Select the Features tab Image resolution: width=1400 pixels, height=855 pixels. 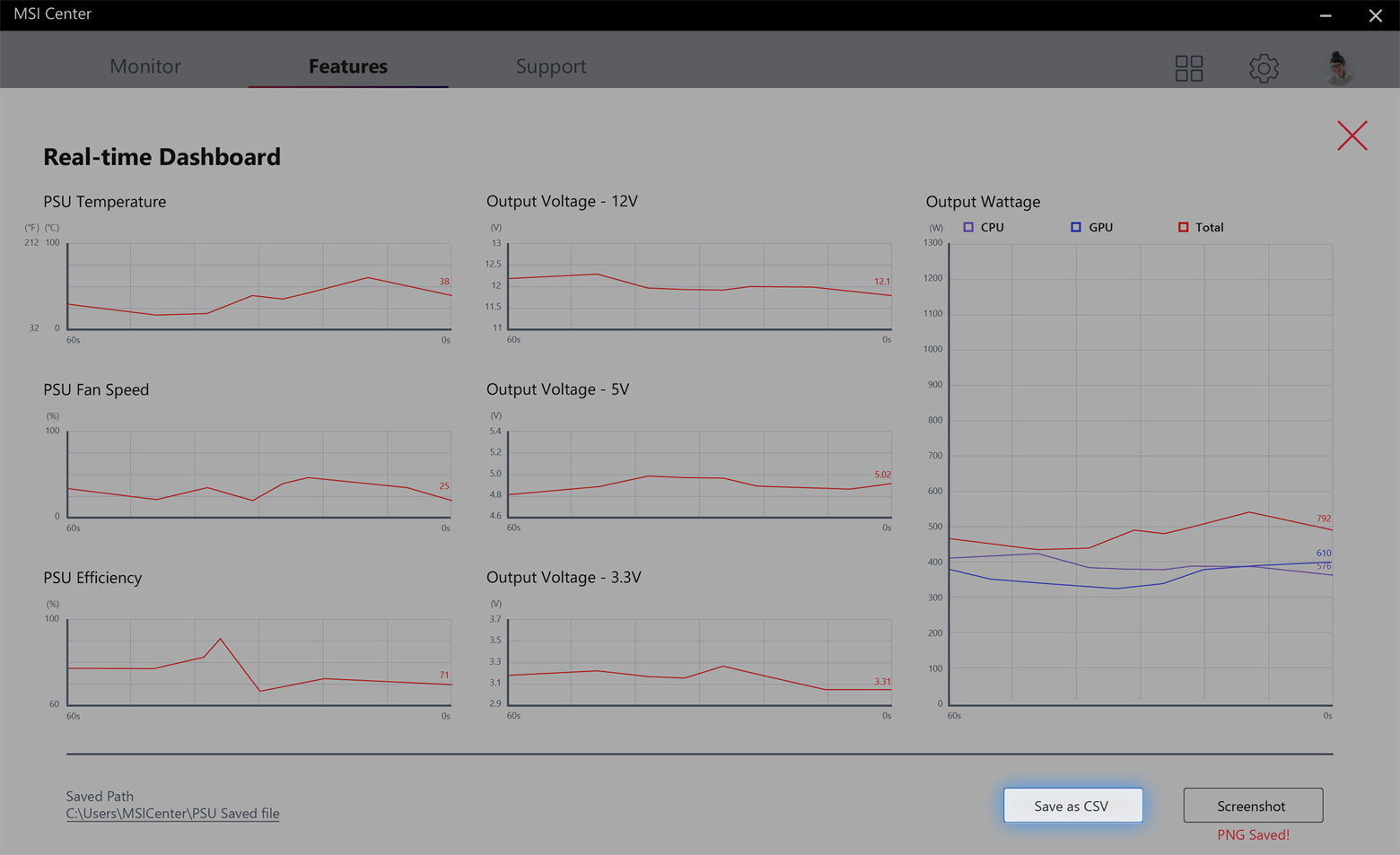[347, 65]
